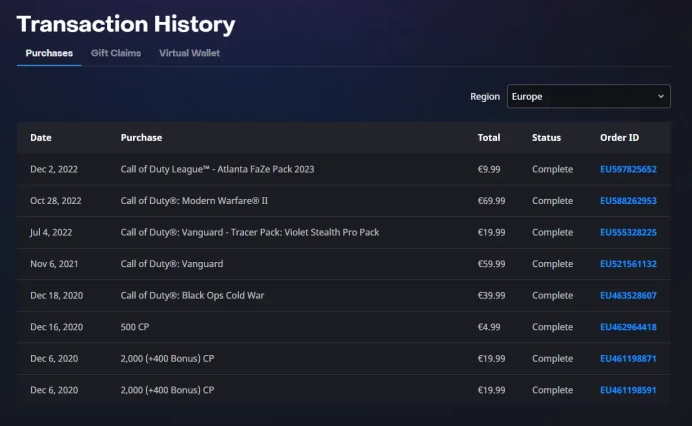Open the Gift Claims tab
This screenshot has height=426, width=692.
[116, 53]
